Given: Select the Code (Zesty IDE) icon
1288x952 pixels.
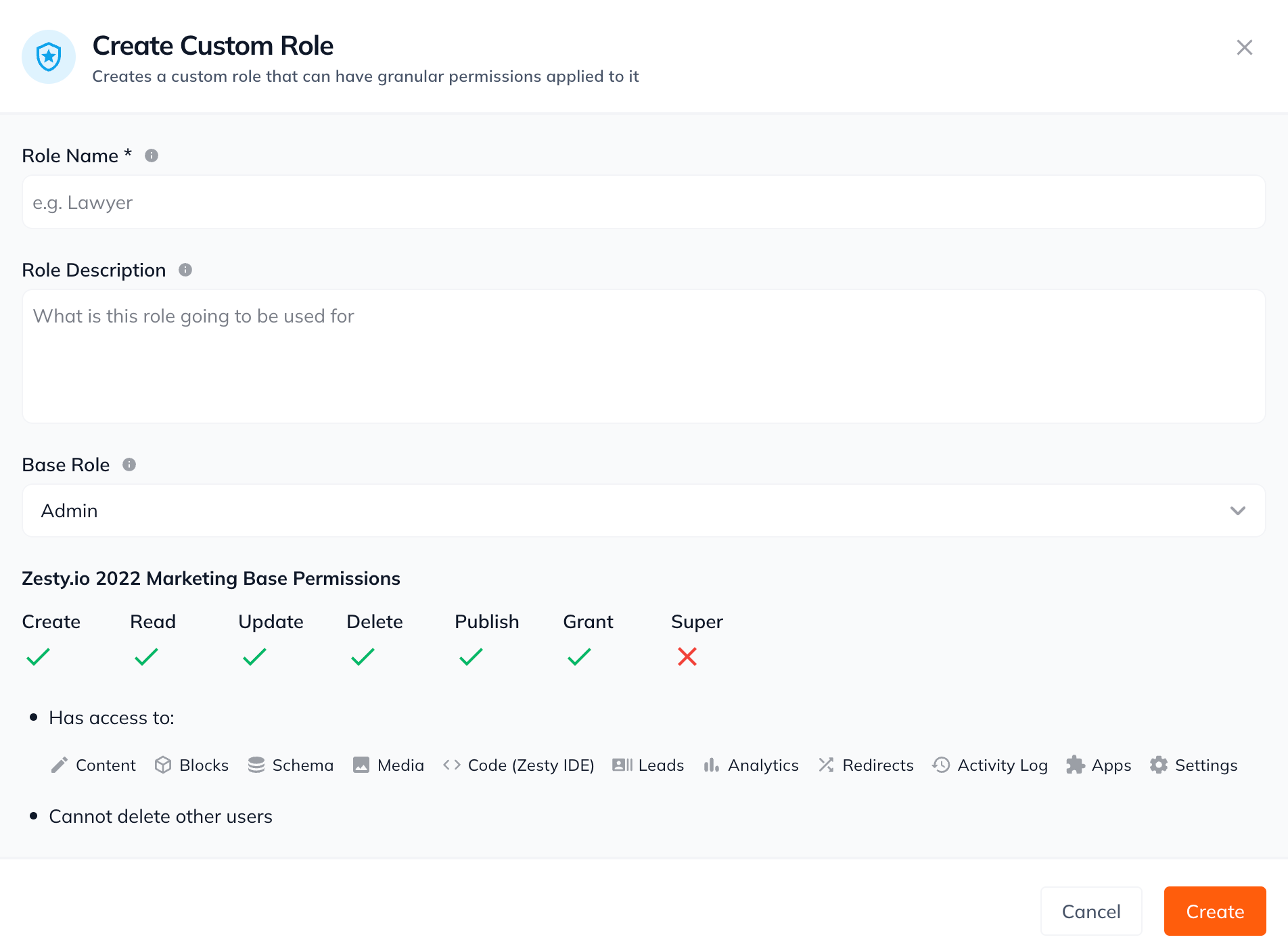Looking at the screenshot, I should click(x=451, y=765).
